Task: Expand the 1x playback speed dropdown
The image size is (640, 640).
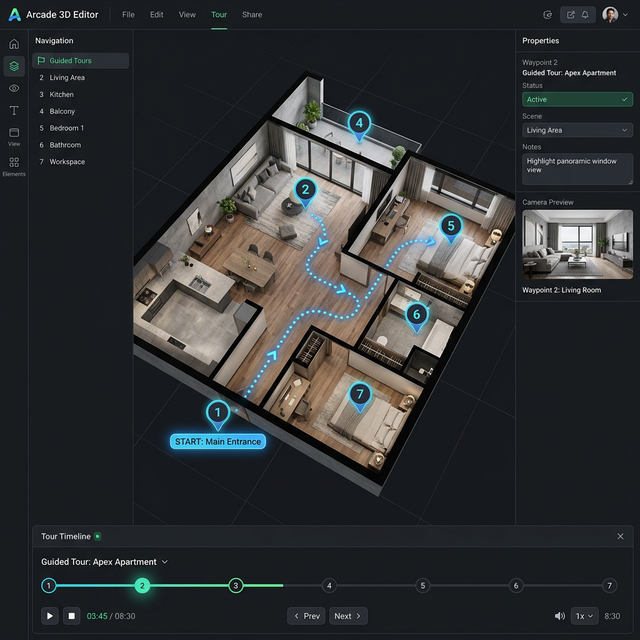Action: coord(584,616)
